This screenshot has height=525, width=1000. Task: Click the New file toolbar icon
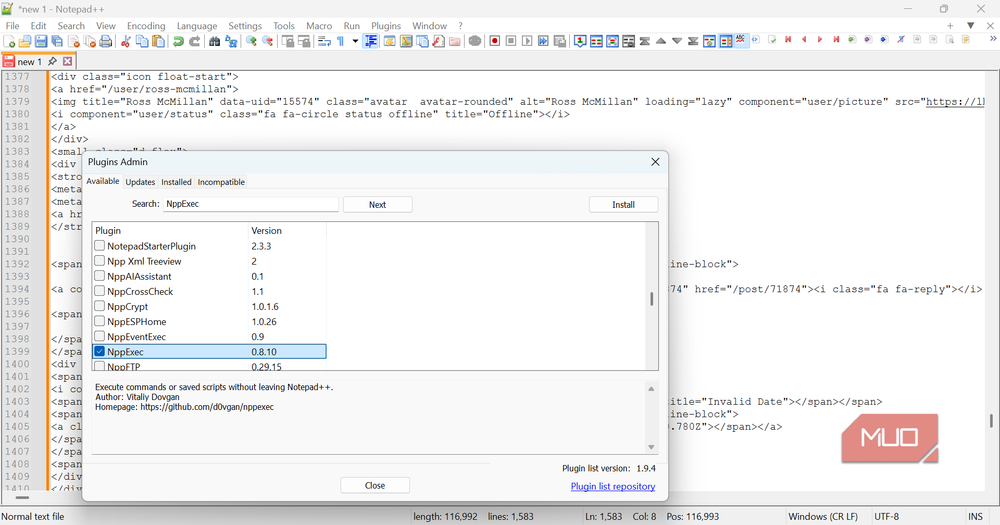pos(9,41)
